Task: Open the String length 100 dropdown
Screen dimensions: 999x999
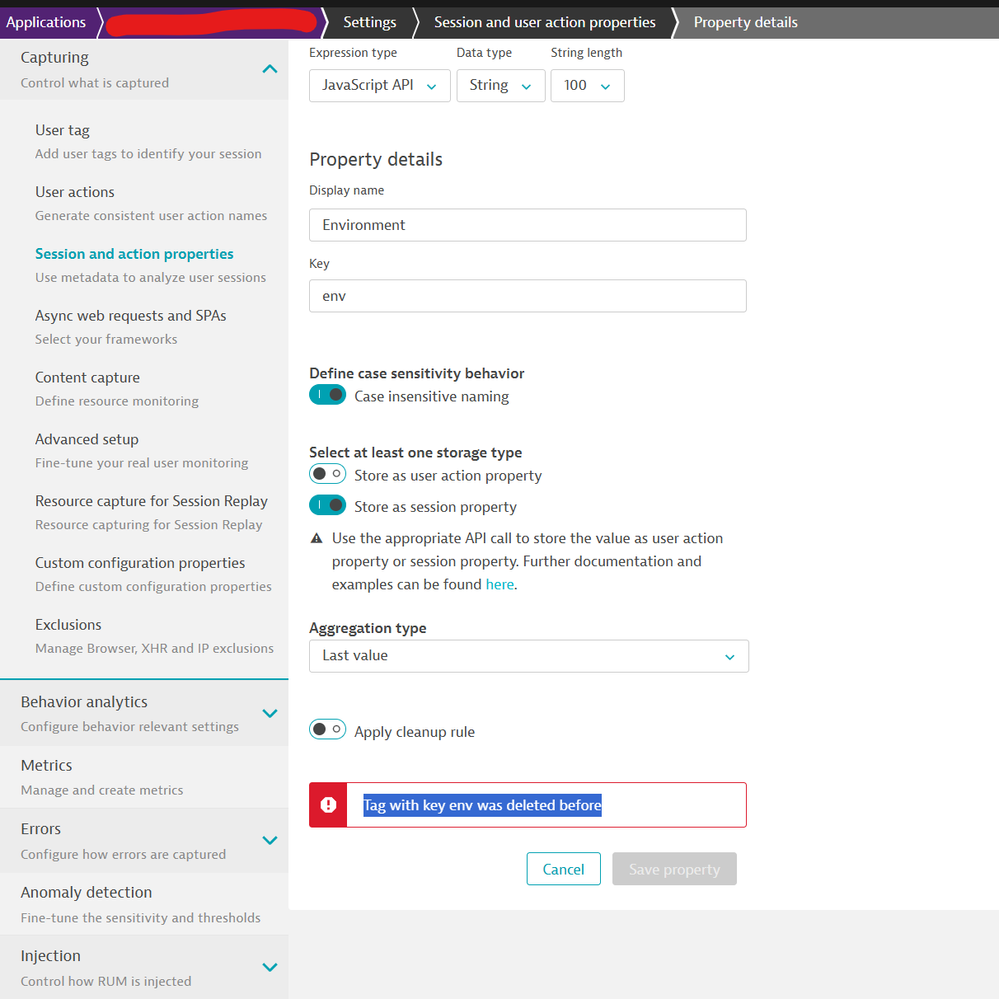Action: tap(587, 85)
